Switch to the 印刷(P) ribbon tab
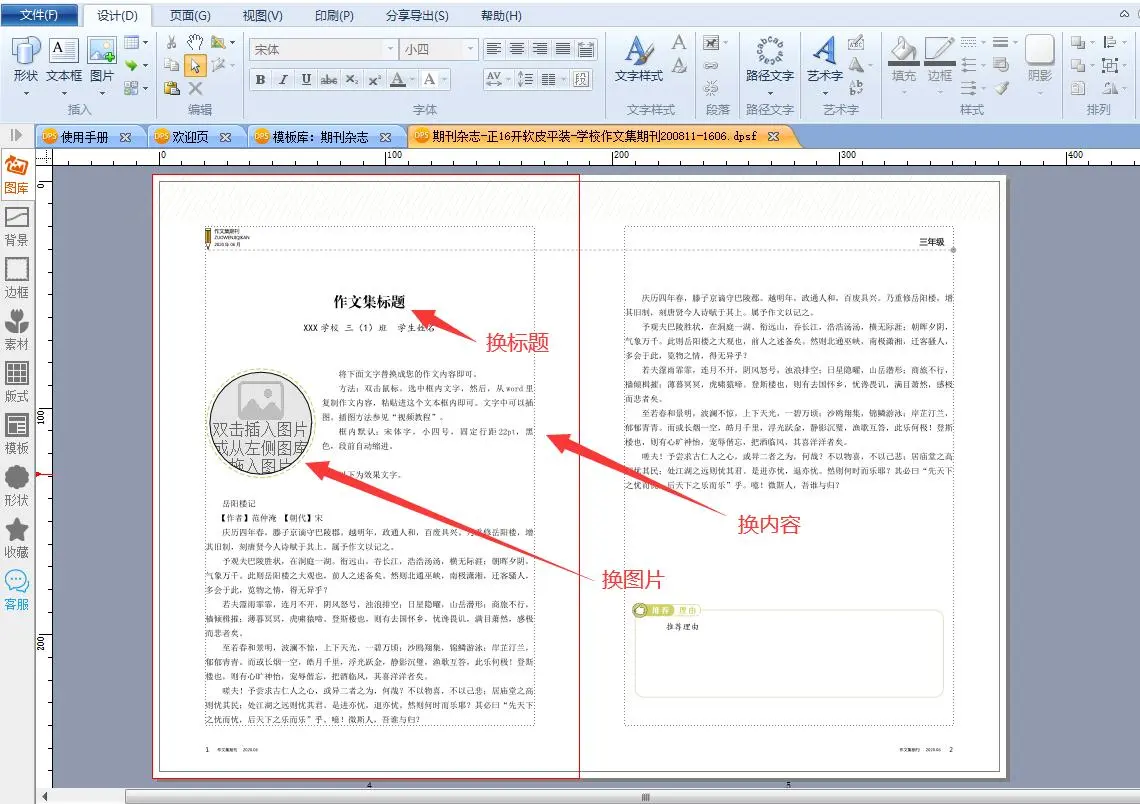Viewport: 1140px width, 804px height. coord(334,15)
